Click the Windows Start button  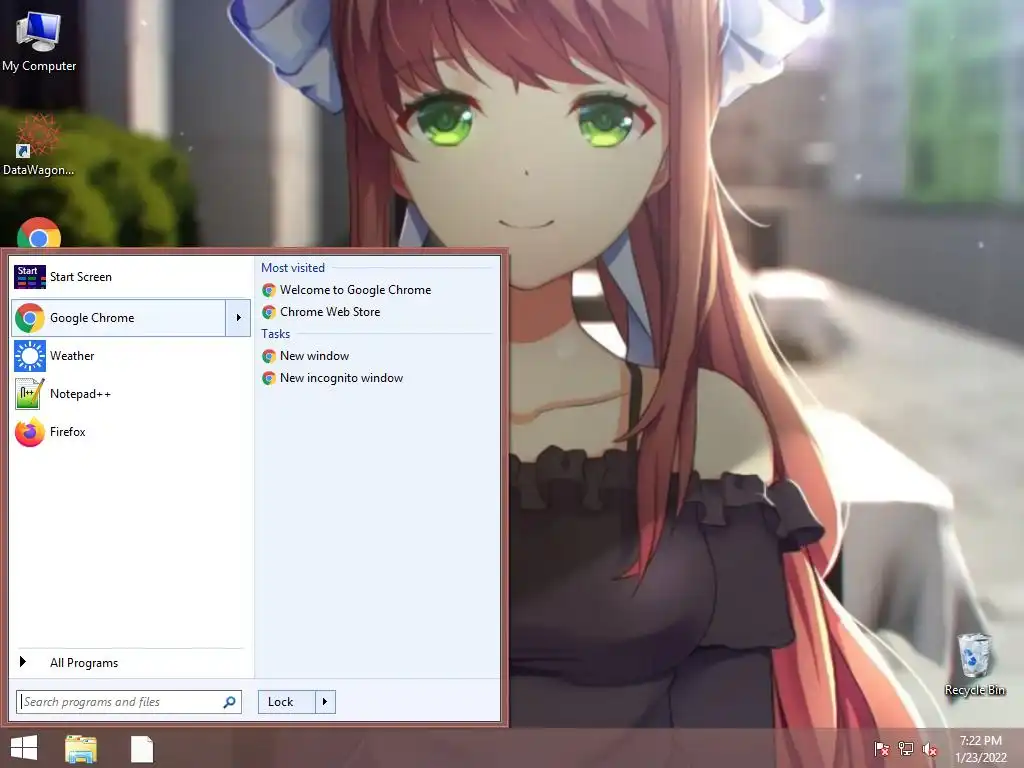click(24, 748)
